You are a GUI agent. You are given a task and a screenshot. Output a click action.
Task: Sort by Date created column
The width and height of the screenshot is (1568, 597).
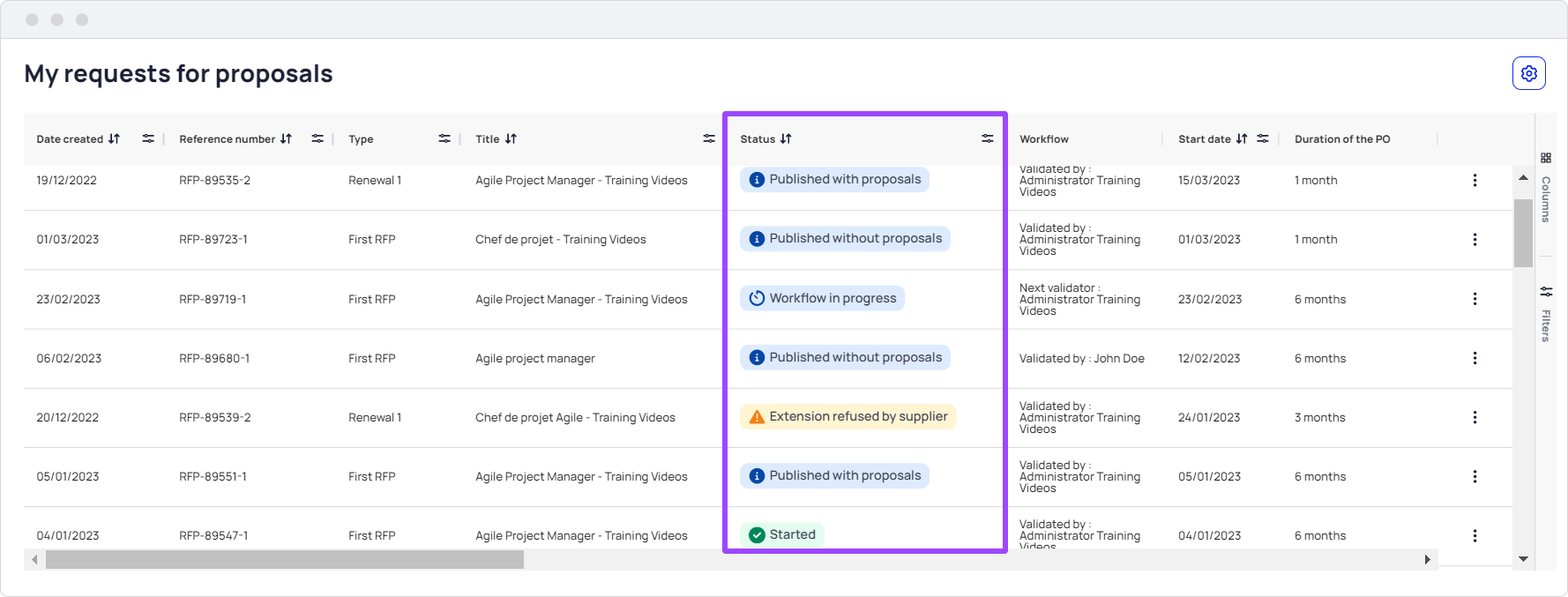click(114, 139)
